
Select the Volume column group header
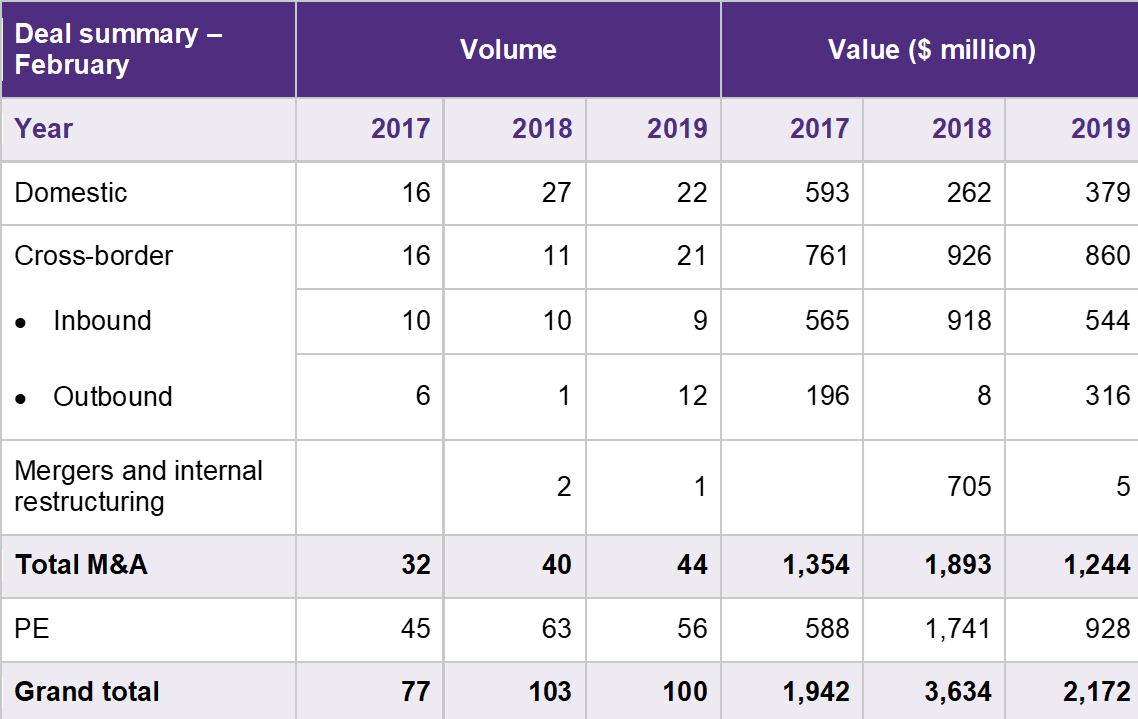pyautogui.click(x=507, y=50)
